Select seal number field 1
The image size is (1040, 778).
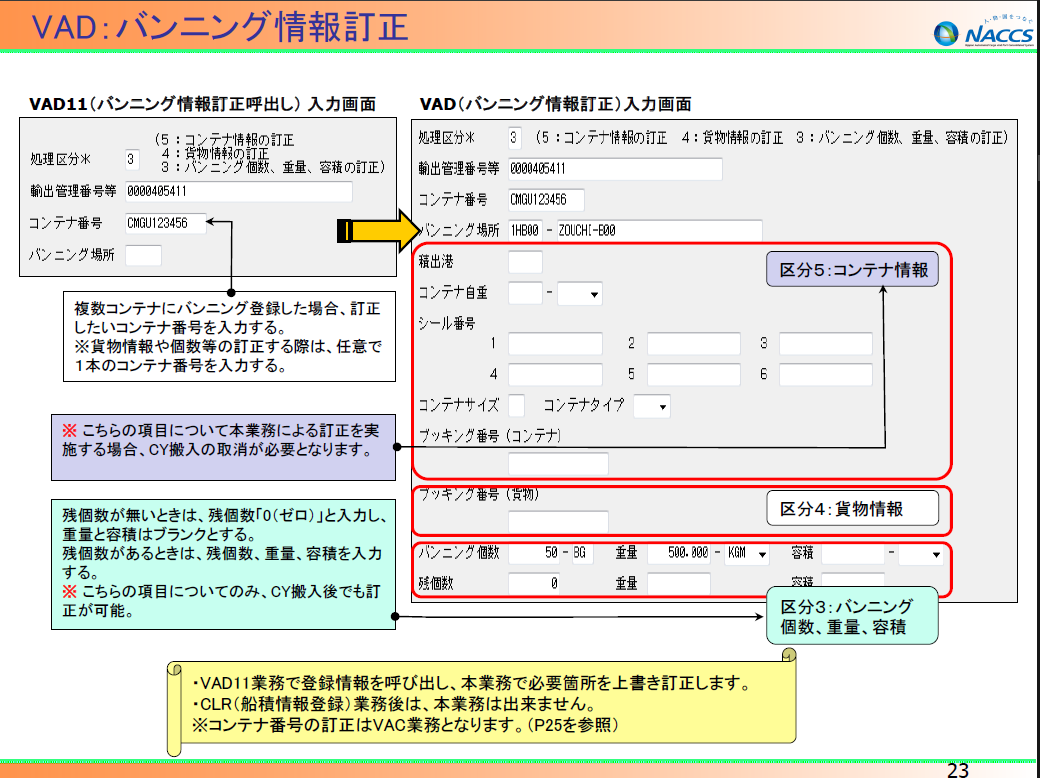[x=555, y=344]
